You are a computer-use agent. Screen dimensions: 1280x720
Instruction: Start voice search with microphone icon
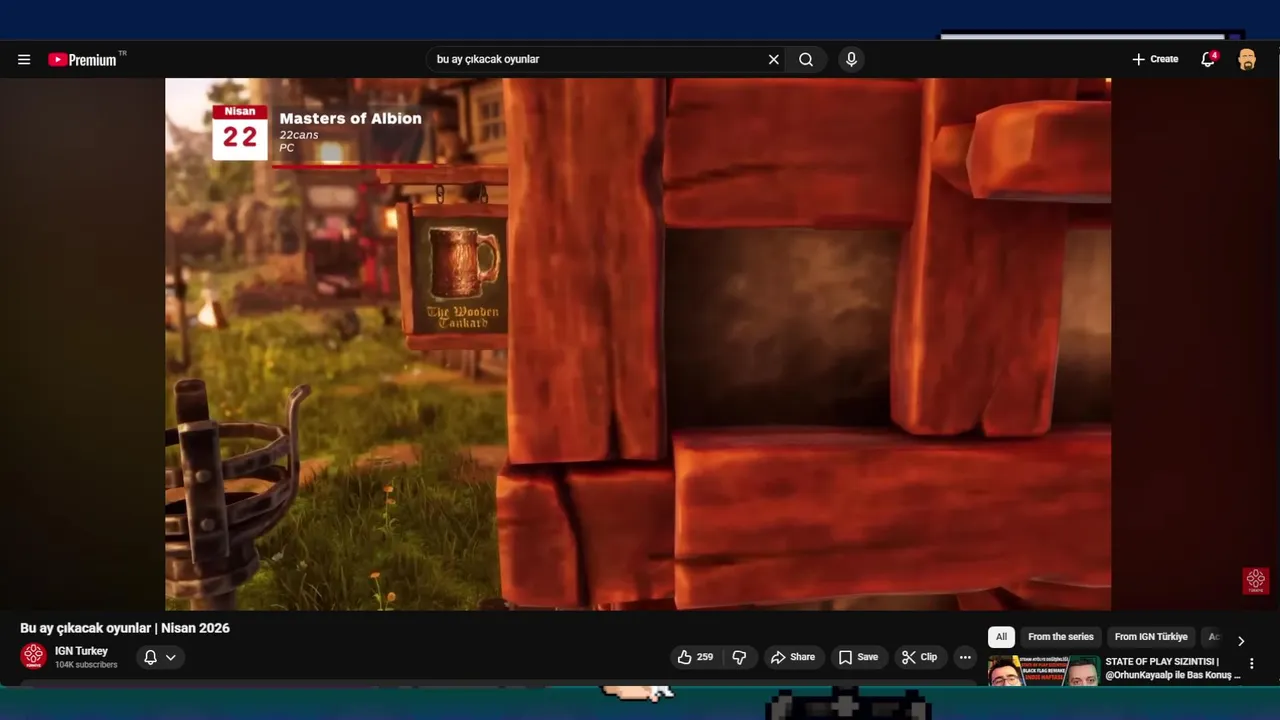click(x=851, y=59)
